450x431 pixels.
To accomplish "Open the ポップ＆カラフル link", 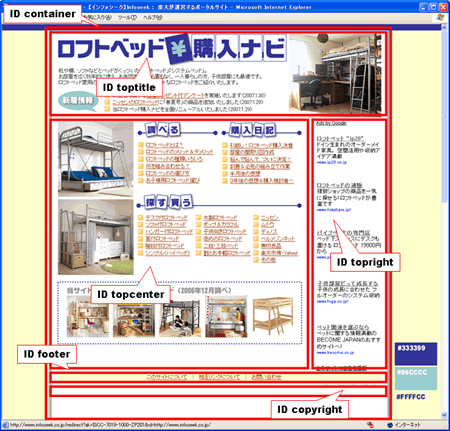I will [x=221, y=225].
